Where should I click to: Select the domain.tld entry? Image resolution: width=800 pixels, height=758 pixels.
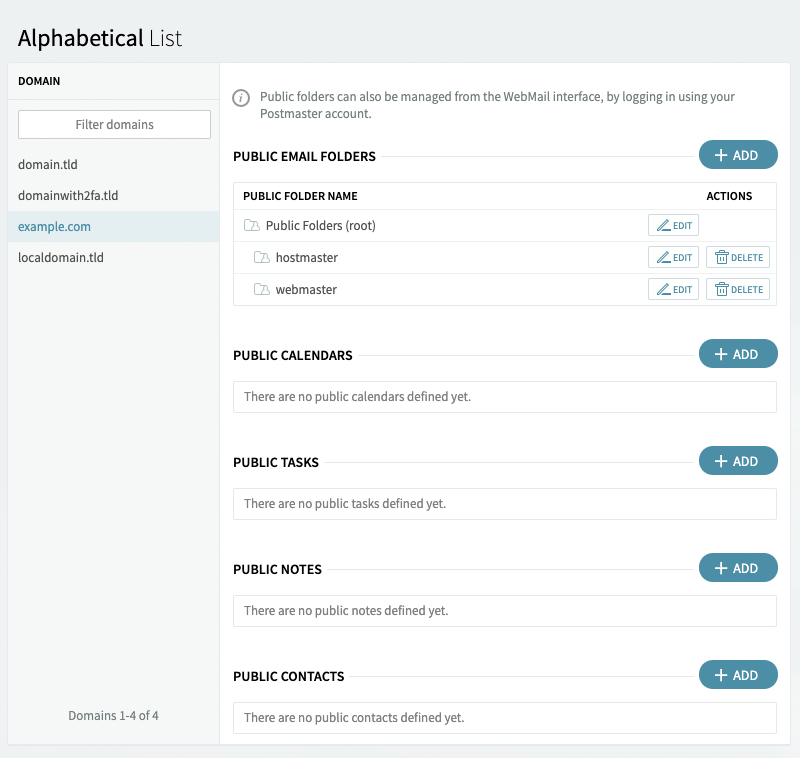[47, 164]
